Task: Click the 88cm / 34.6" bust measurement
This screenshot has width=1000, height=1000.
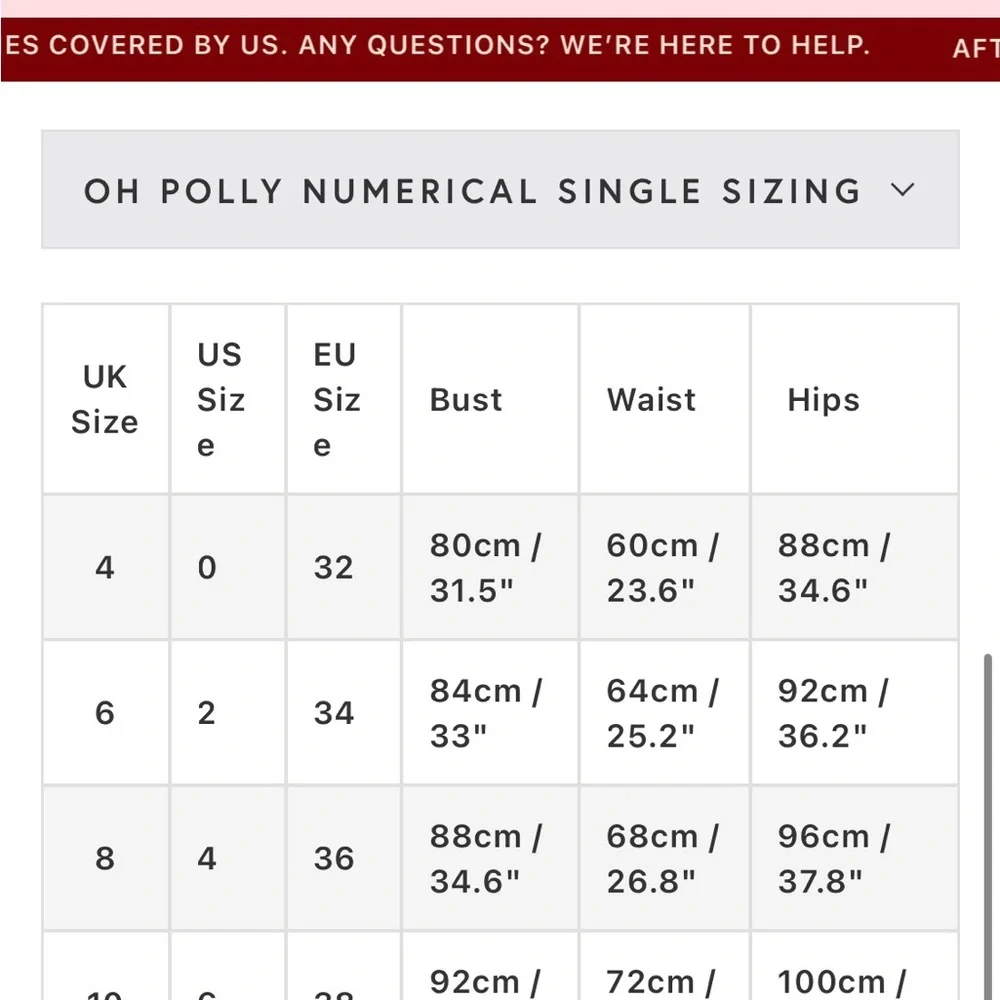Action: [486, 858]
